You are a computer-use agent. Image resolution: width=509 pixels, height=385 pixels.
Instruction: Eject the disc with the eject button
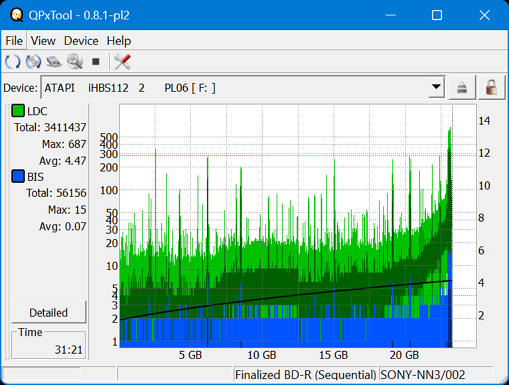pos(462,88)
